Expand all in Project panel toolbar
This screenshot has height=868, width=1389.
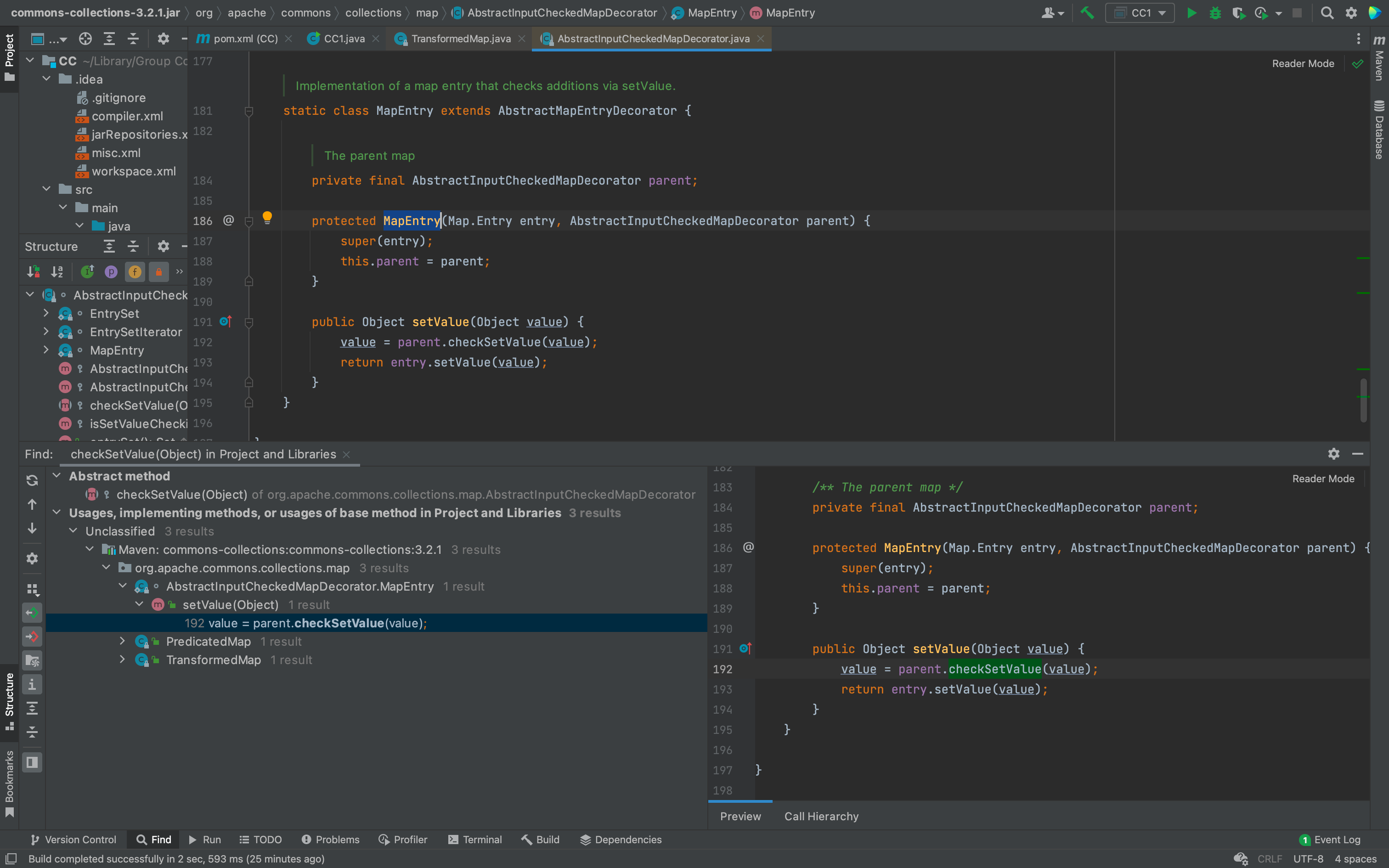pyautogui.click(x=109, y=39)
